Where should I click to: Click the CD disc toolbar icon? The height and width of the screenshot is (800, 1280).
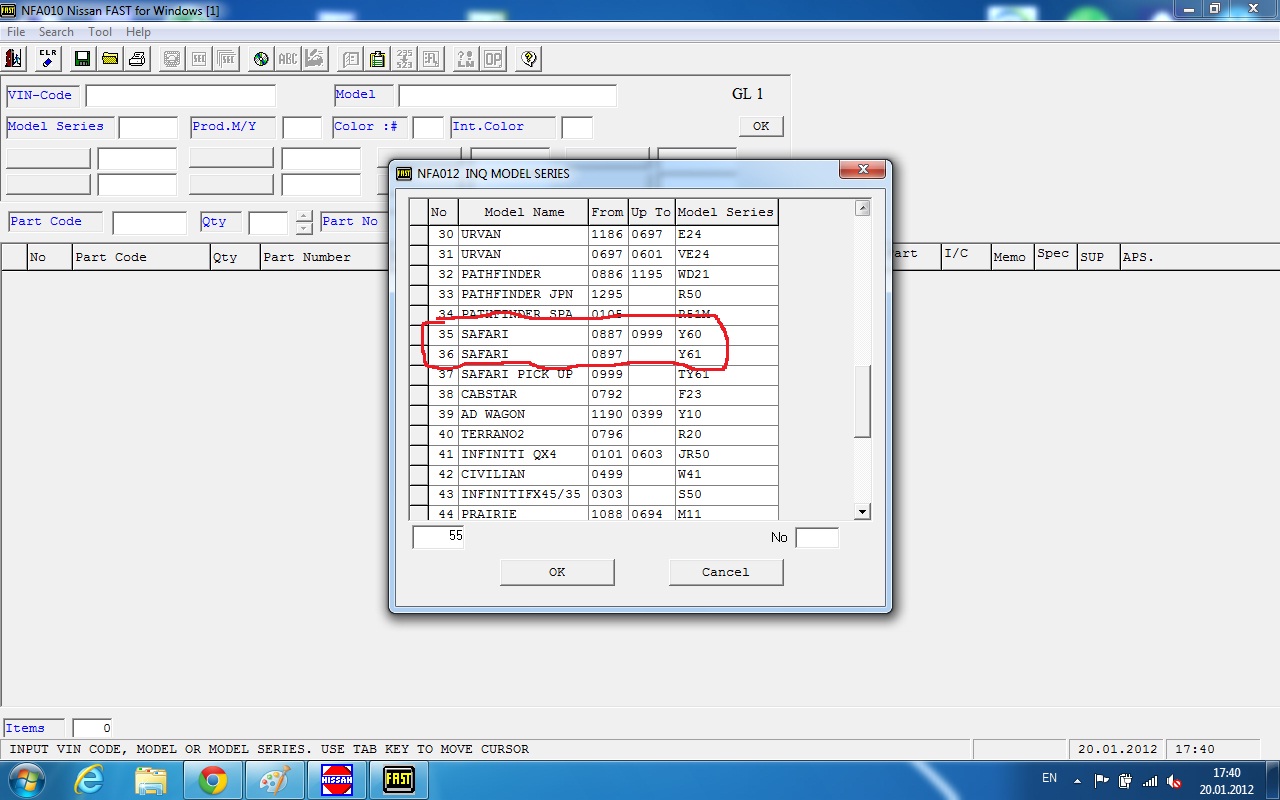[261, 59]
